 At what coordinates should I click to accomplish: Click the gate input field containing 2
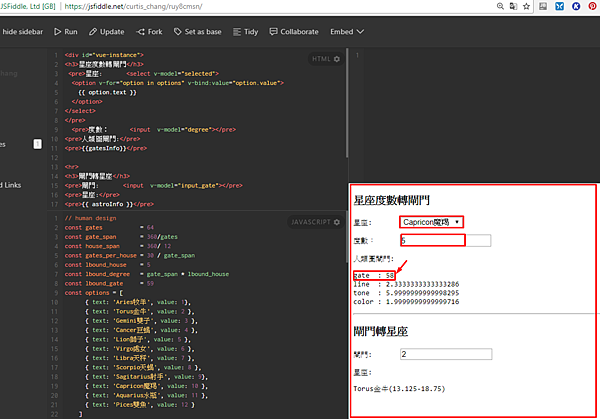point(446,354)
